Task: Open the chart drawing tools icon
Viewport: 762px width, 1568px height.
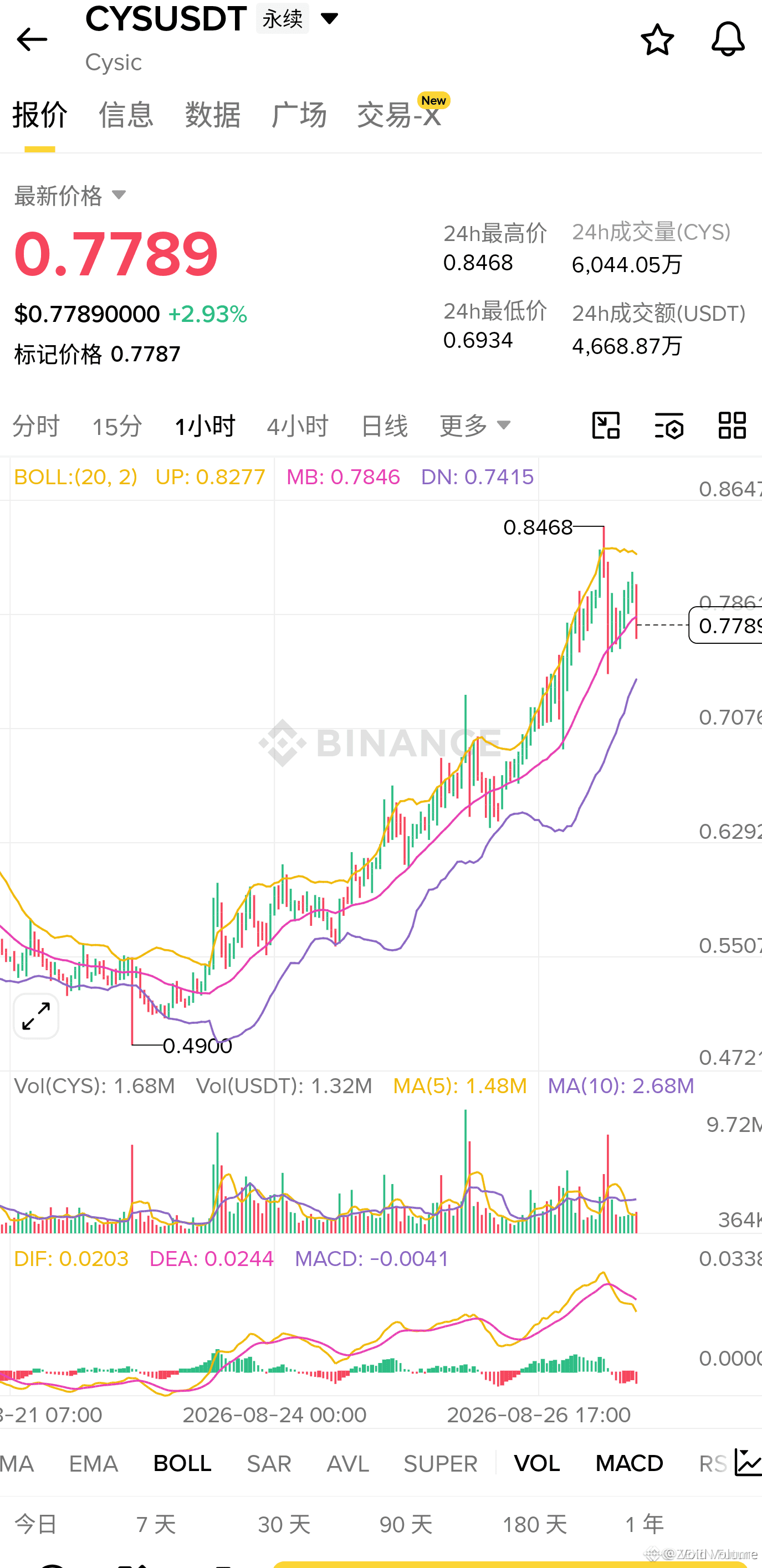Action: click(606, 425)
